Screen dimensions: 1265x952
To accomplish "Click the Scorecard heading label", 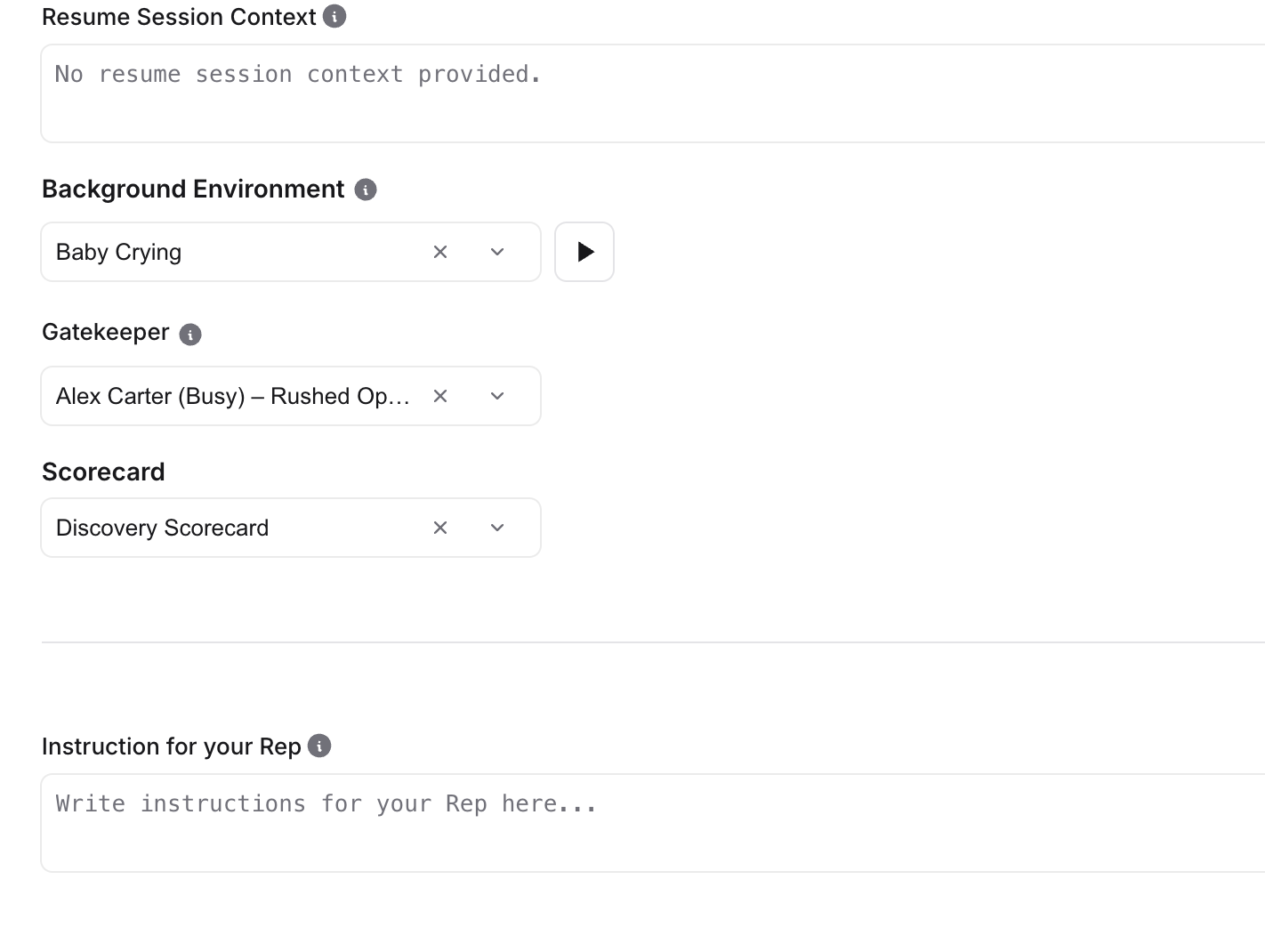I will 103,472.
